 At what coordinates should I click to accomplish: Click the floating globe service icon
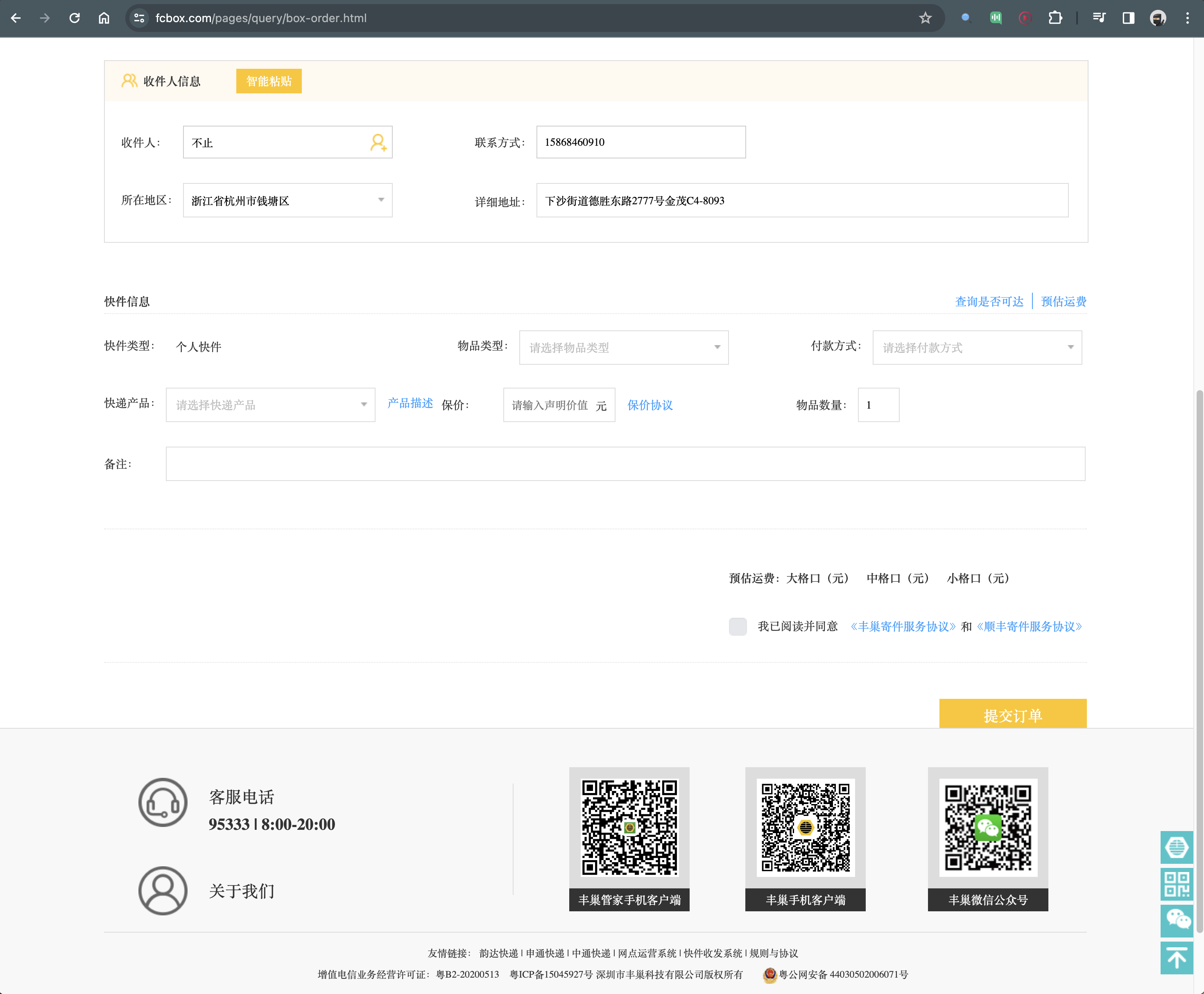[x=1177, y=847]
